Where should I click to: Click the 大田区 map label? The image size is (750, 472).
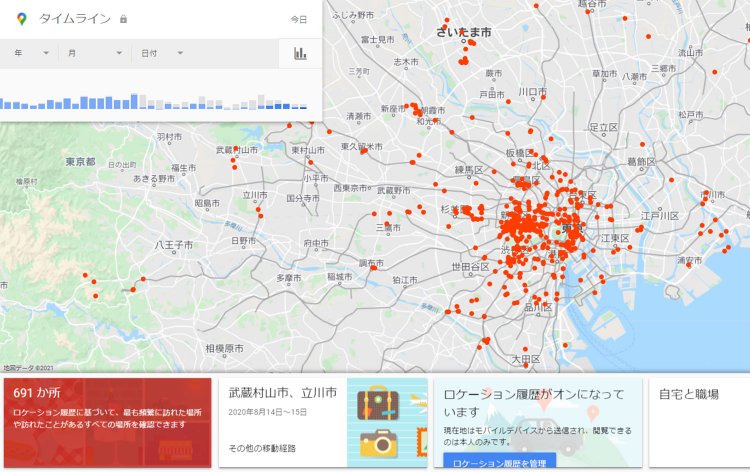[526, 359]
